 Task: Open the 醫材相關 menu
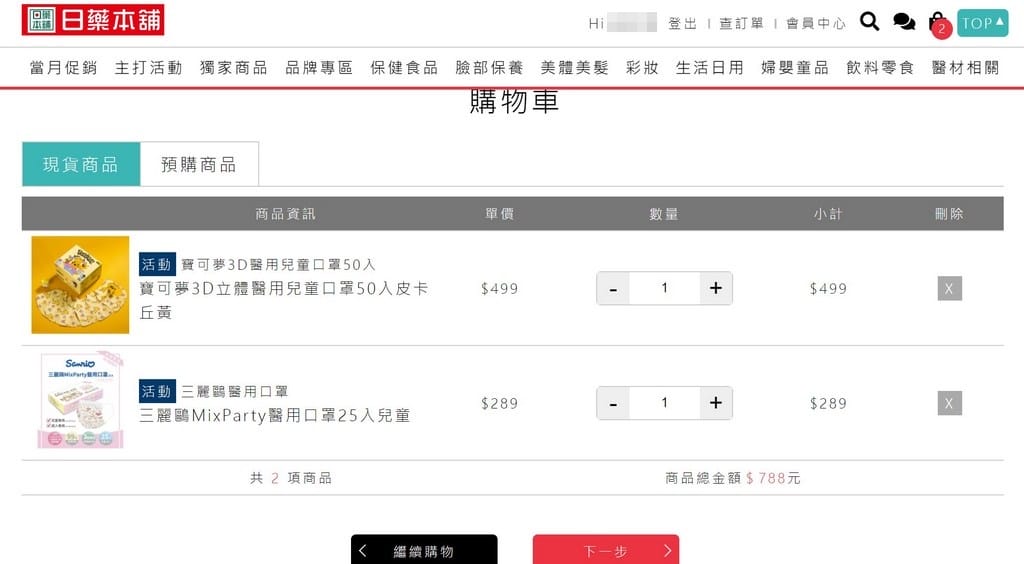[x=965, y=67]
